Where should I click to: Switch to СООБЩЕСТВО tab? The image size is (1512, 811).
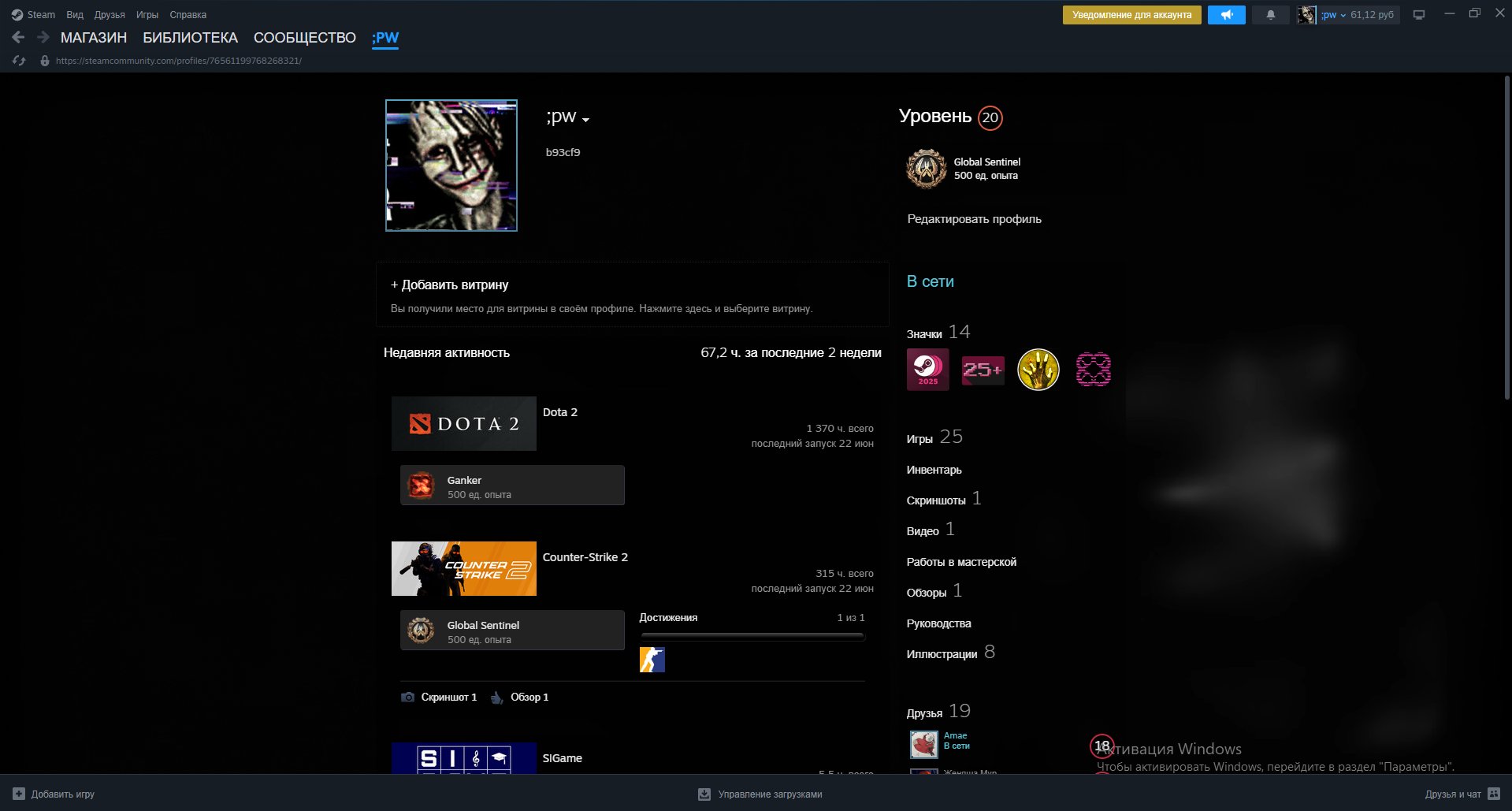(x=305, y=38)
